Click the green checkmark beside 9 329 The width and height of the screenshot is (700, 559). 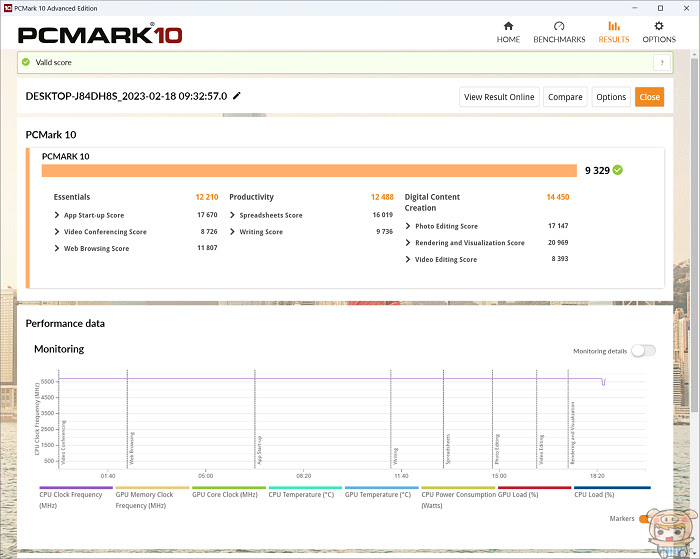click(x=617, y=170)
